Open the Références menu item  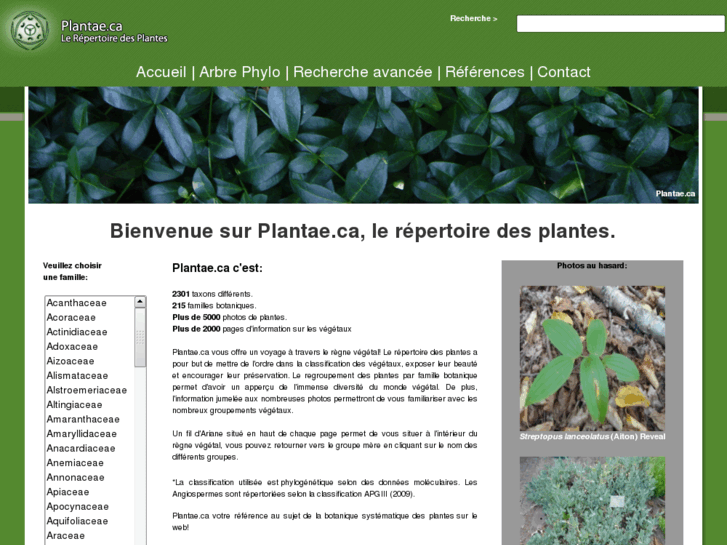(485, 72)
